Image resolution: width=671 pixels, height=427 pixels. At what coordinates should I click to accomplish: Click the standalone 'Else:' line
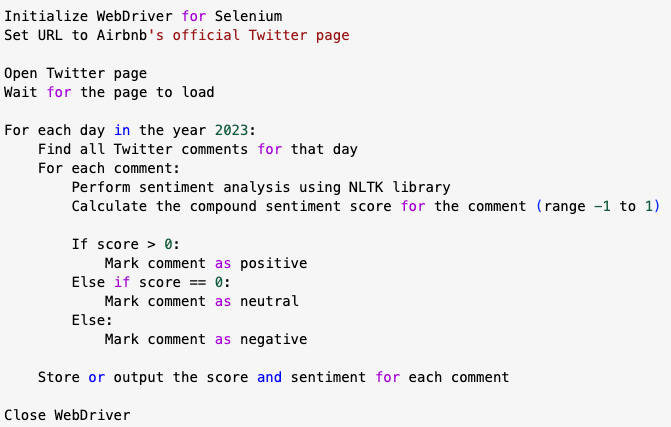click(92, 320)
